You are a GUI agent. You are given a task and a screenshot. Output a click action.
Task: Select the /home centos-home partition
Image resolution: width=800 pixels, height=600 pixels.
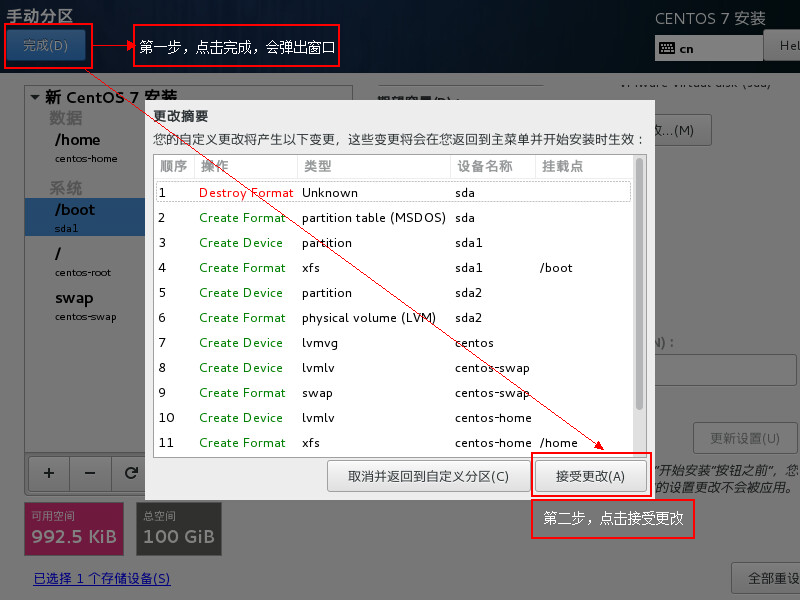(x=85, y=148)
